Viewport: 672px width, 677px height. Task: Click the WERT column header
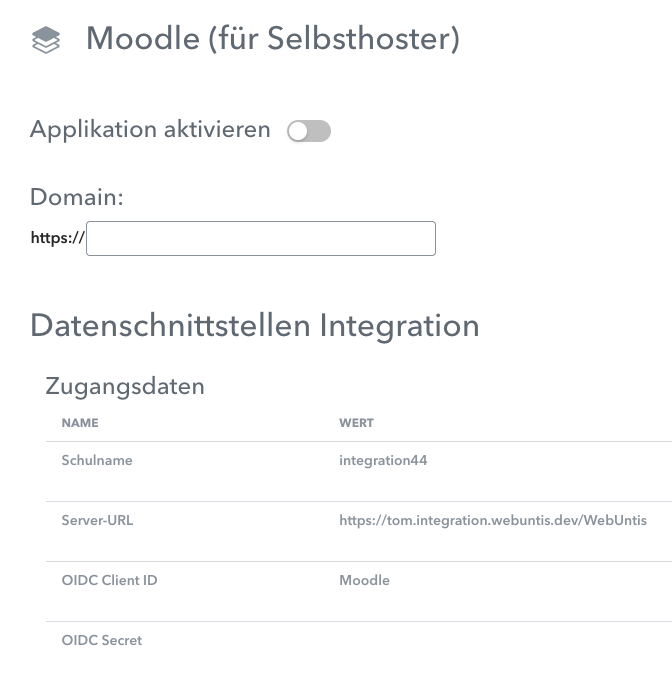pos(356,423)
